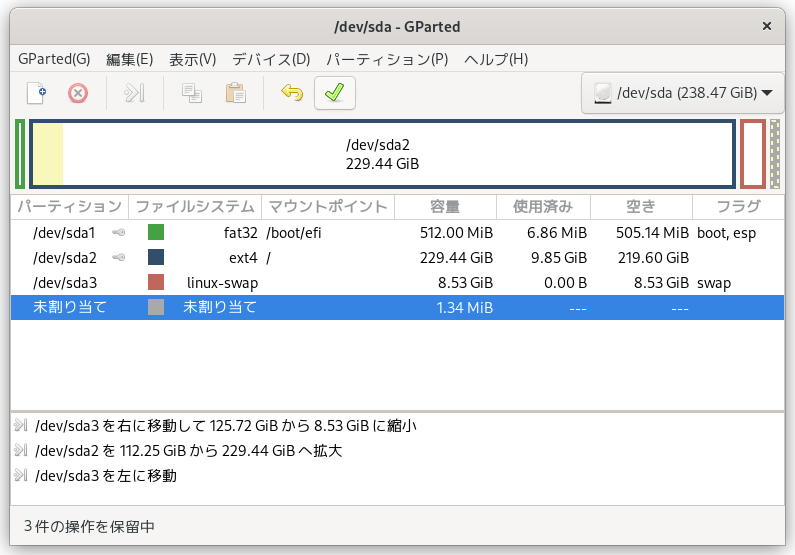The width and height of the screenshot is (795, 555).
Task: Apply all operations with green checkmark
Action: (335, 93)
